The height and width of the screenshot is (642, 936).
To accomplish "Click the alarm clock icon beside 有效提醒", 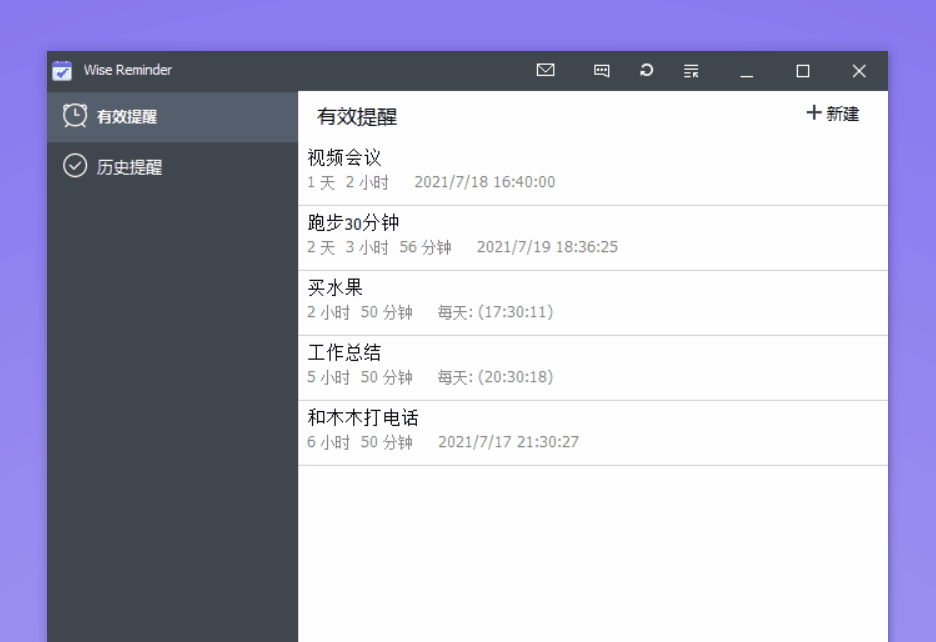I will coord(75,116).
